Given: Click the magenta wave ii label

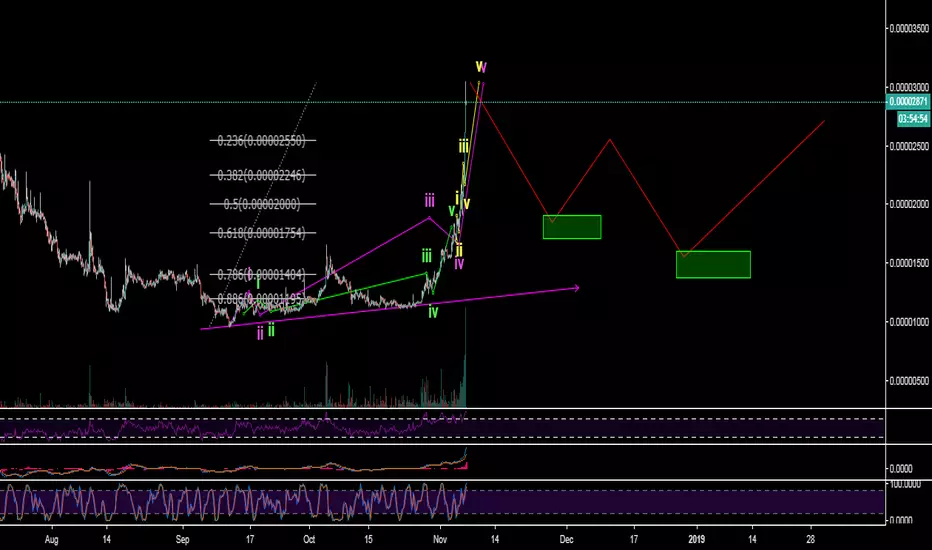Looking at the screenshot, I should [260, 334].
